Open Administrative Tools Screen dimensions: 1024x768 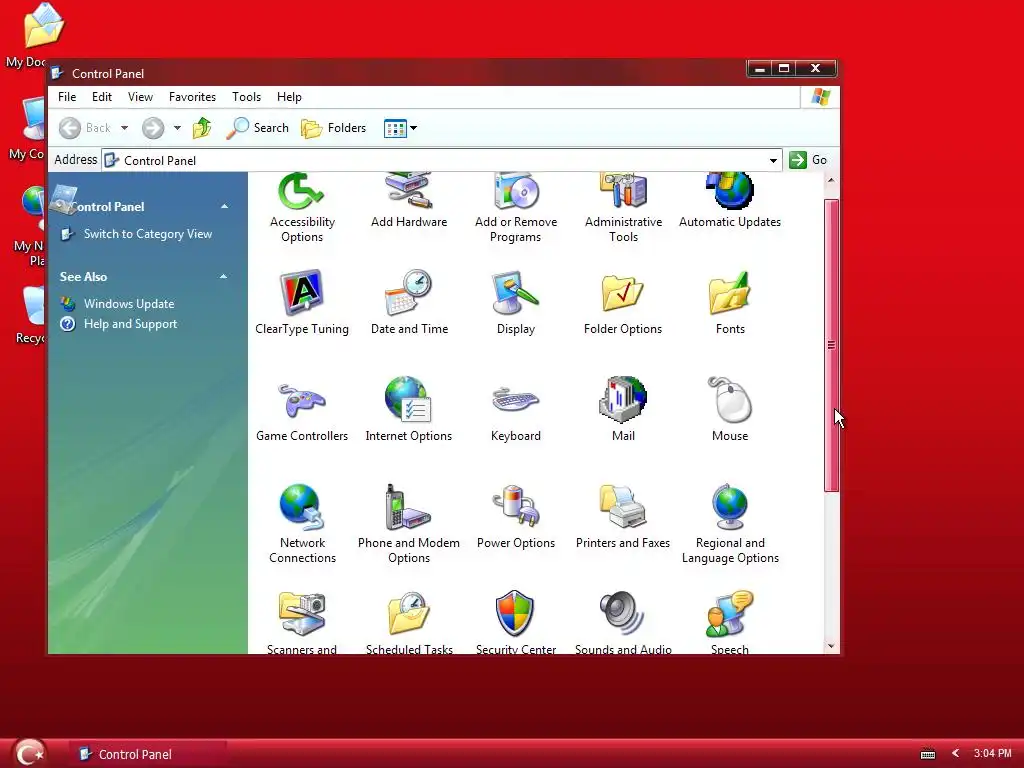coord(623,209)
